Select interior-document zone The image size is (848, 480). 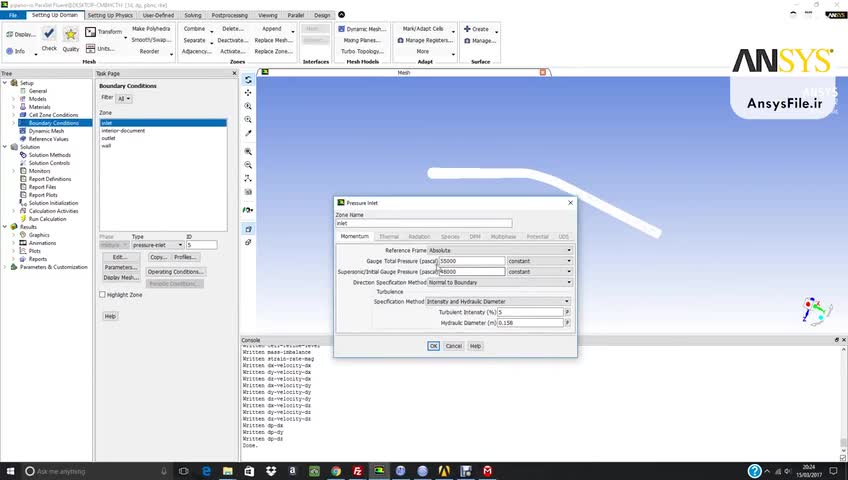point(163,130)
